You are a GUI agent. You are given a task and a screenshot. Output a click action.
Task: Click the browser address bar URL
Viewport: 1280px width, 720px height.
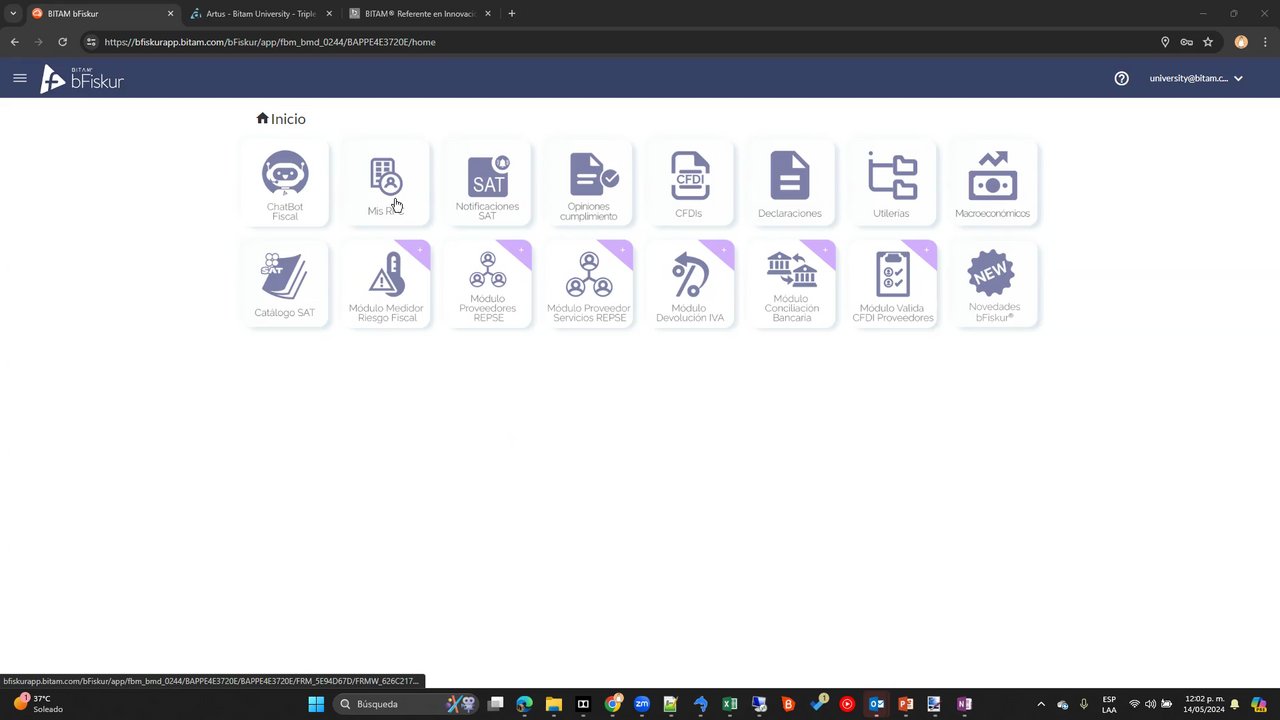click(270, 42)
